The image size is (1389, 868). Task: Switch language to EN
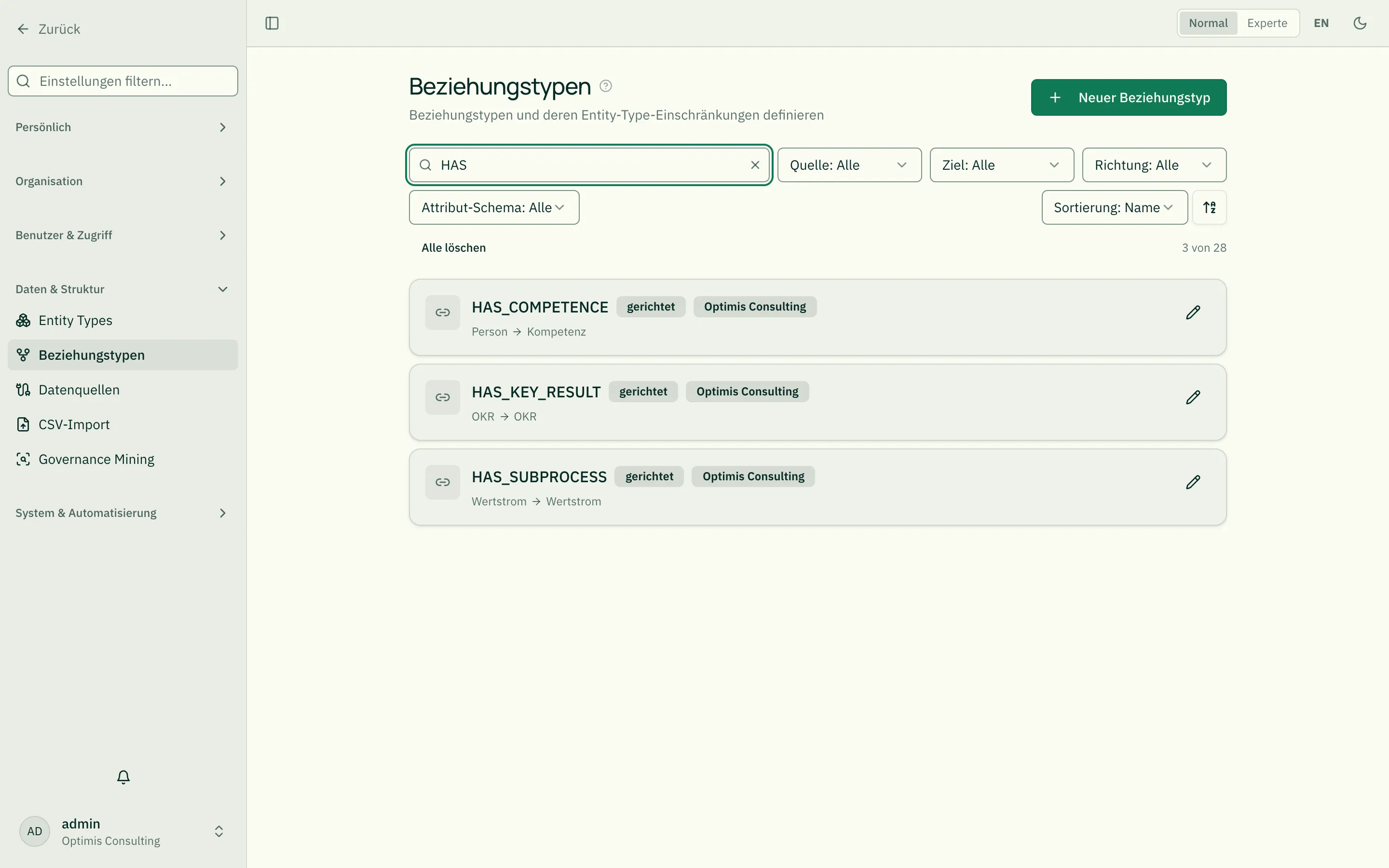[x=1321, y=23]
